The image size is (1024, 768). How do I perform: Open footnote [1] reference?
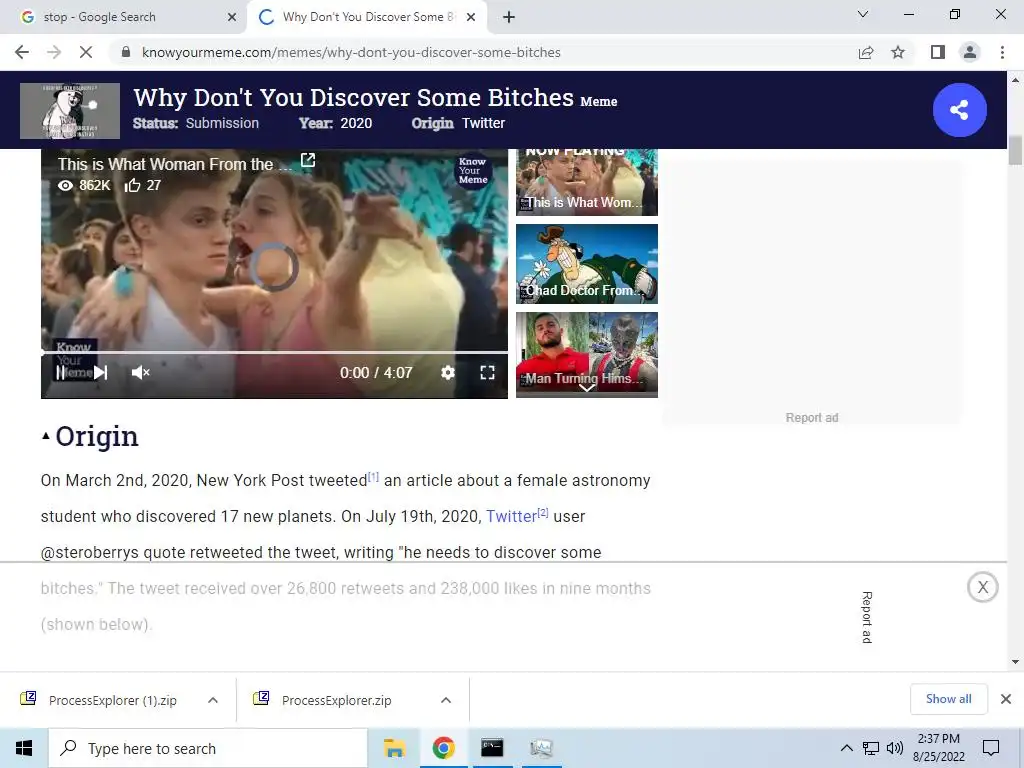pos(373,477)
